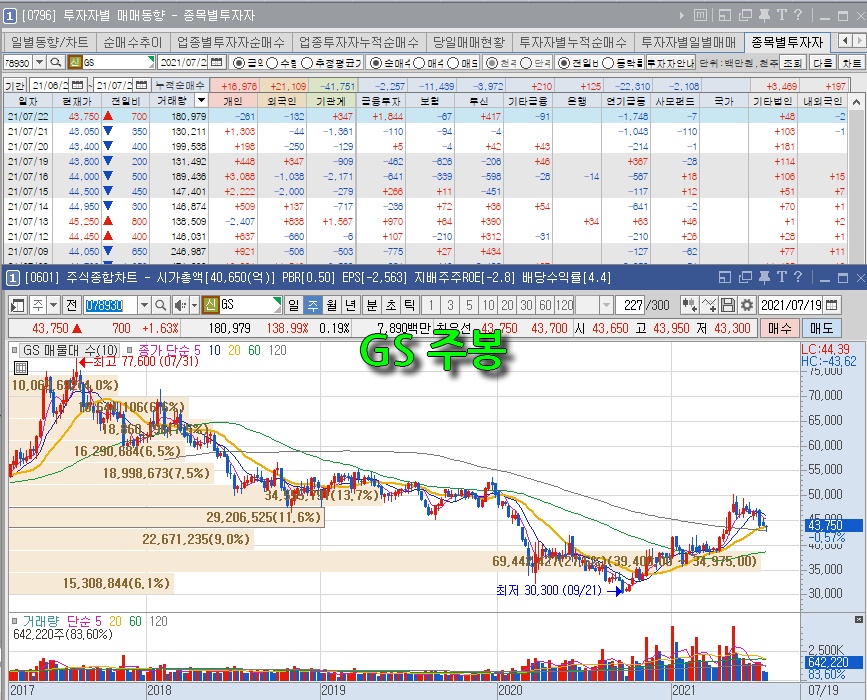867x700 pixels.
Task: Select the 순매수 radio button
Action: (376, 63)
